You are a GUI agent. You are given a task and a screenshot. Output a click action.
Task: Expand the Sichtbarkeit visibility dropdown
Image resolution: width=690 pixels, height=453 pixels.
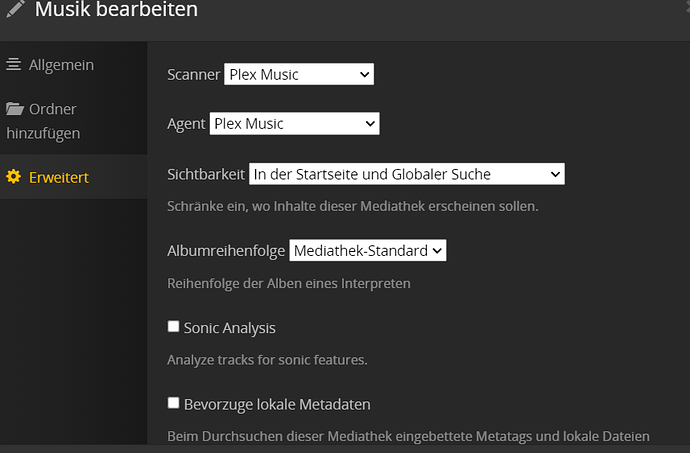pos(406,174)
